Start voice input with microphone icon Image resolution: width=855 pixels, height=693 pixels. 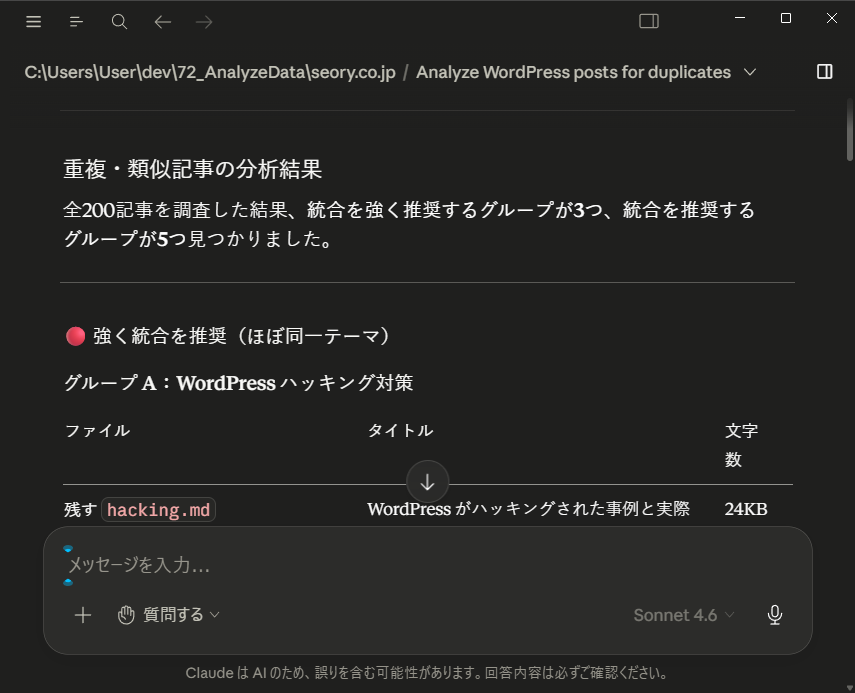tap(775, 615)
